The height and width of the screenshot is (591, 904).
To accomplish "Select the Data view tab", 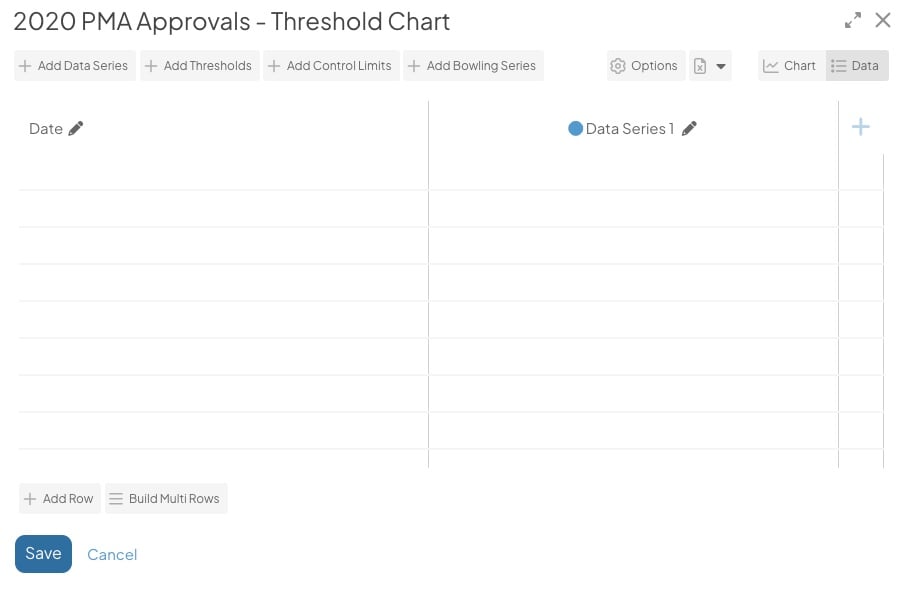I will point(855,65).
